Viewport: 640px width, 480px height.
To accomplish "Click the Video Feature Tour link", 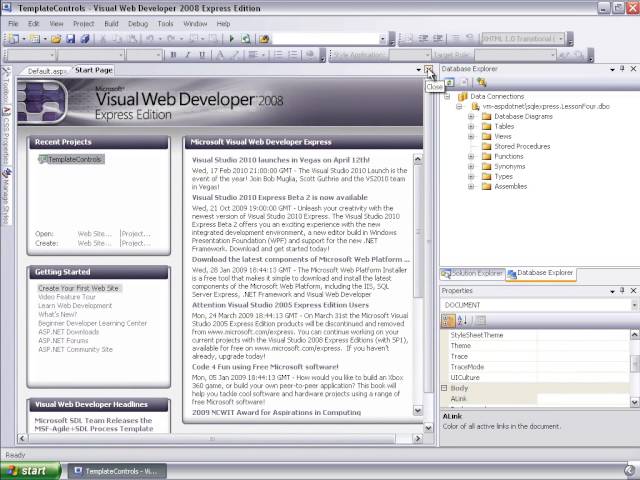I will coord(67,297).
